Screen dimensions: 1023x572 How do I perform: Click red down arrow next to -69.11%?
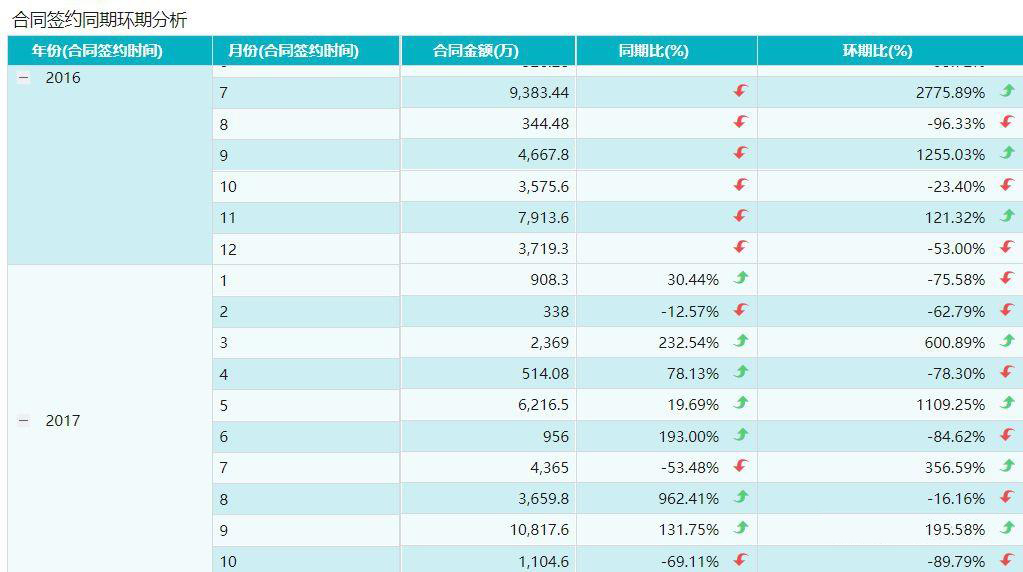(x=741, y=560)
